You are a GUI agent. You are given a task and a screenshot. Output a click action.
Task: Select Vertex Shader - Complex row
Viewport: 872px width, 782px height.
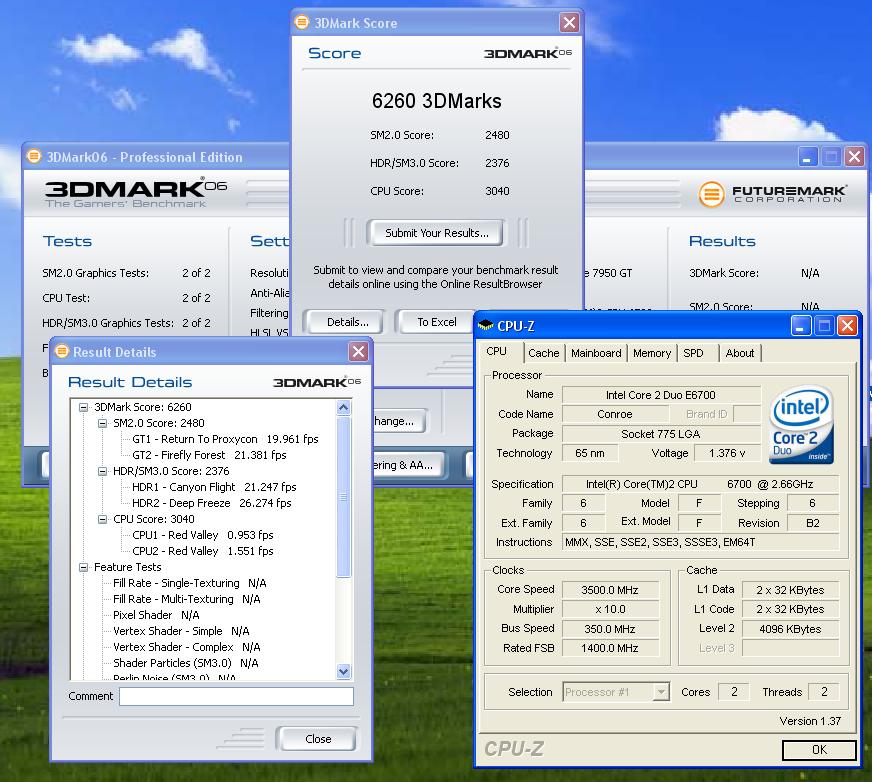[186, 647]
